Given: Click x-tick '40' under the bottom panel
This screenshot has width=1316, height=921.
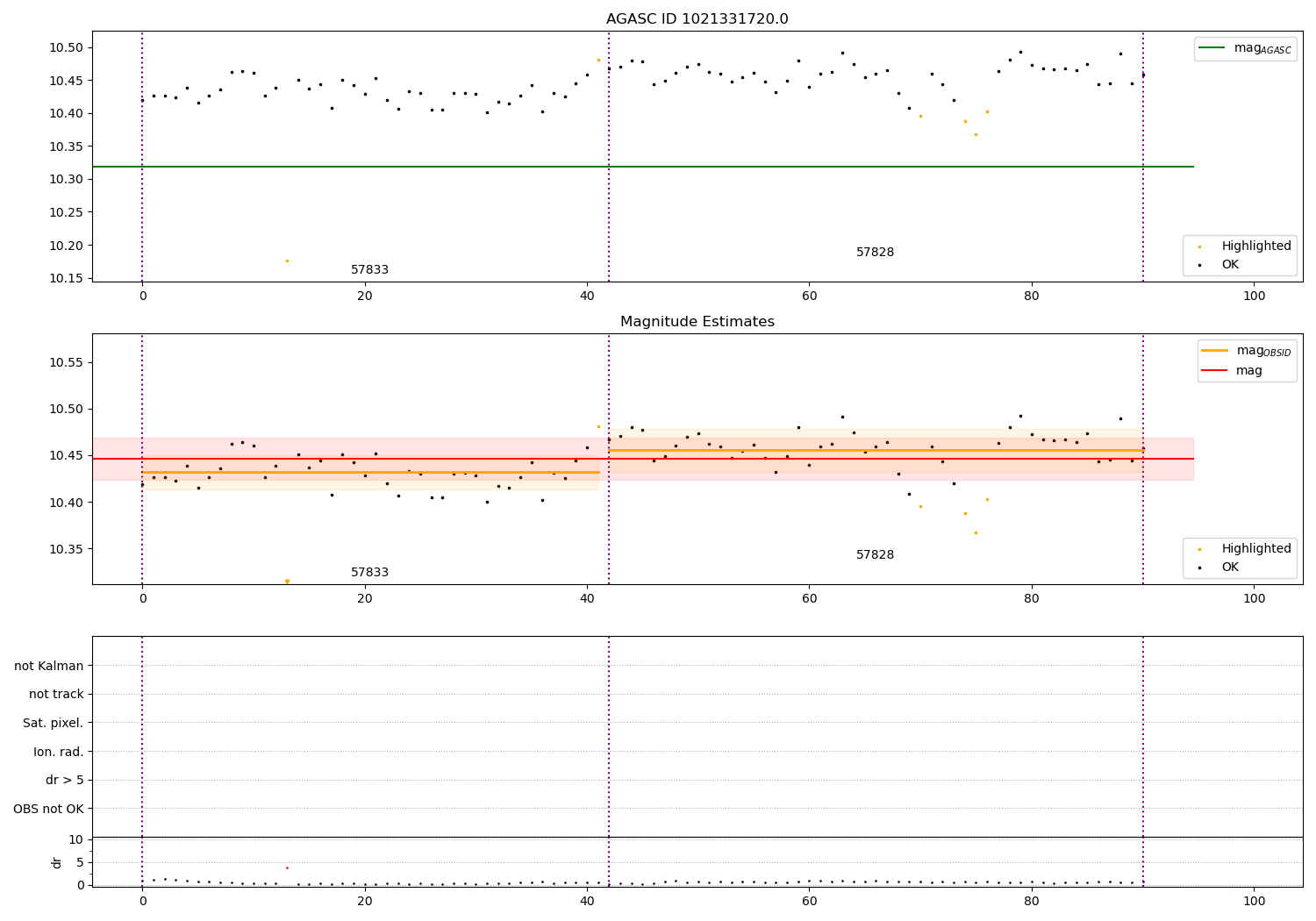Looking at the screenshot, I should [587, 901].
